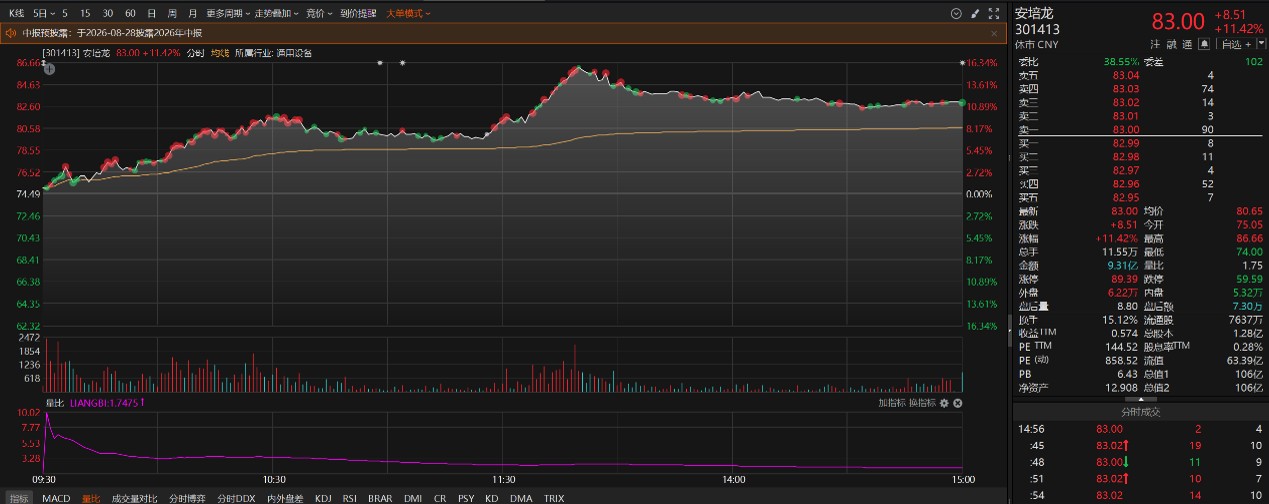The image size is (1269, 504).
Task: Open the 指标 tab at bottom
Action: point(19,497)
